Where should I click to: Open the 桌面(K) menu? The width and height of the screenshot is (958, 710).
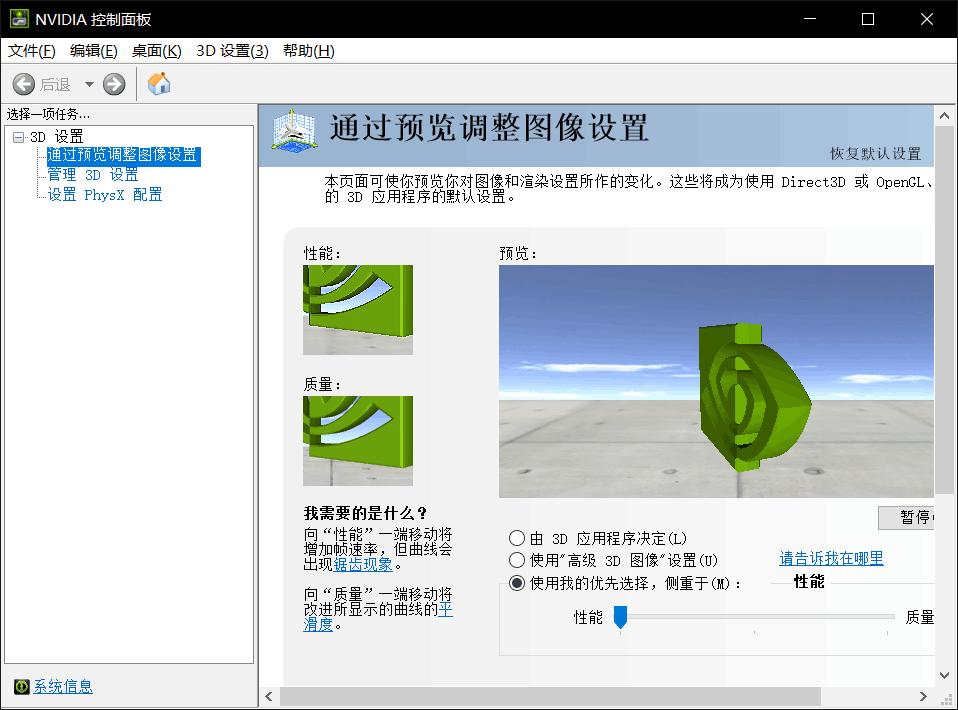click(156, 51)
